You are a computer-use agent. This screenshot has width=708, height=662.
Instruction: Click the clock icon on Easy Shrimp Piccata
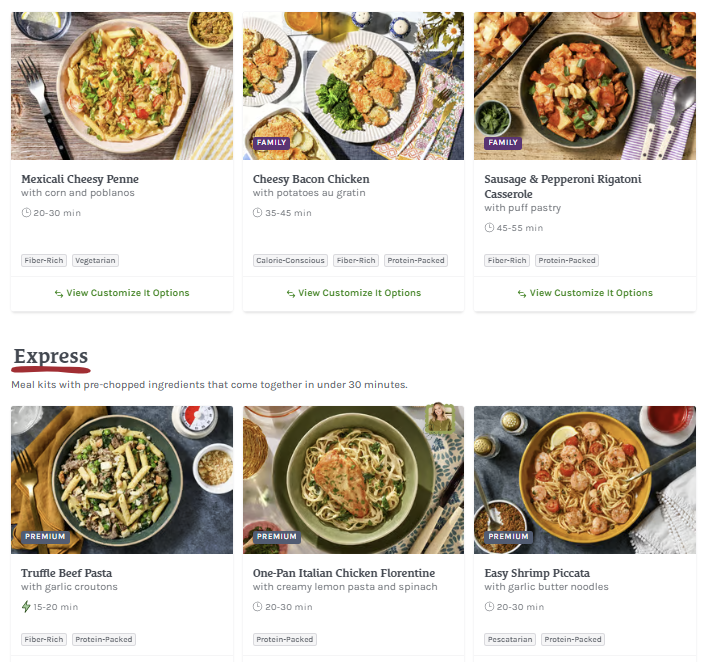coord(489,606)
